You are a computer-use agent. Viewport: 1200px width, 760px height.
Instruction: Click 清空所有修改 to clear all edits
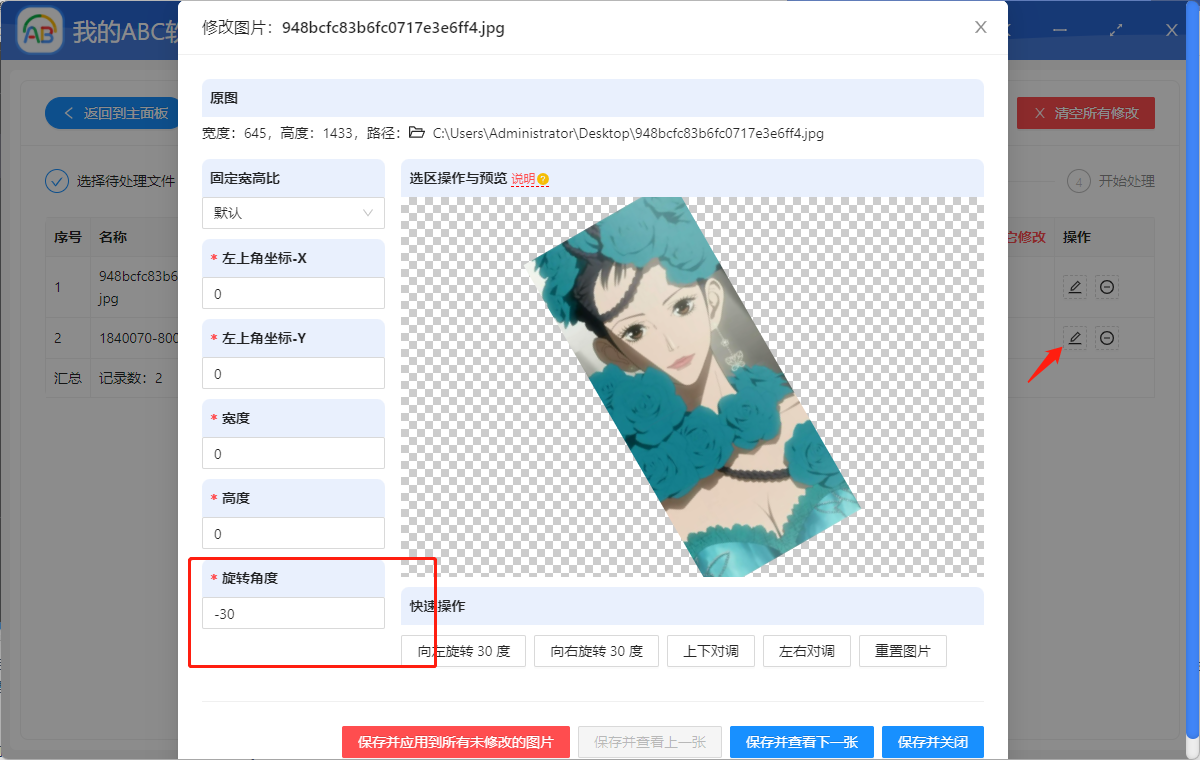(x=1085, y=113)
